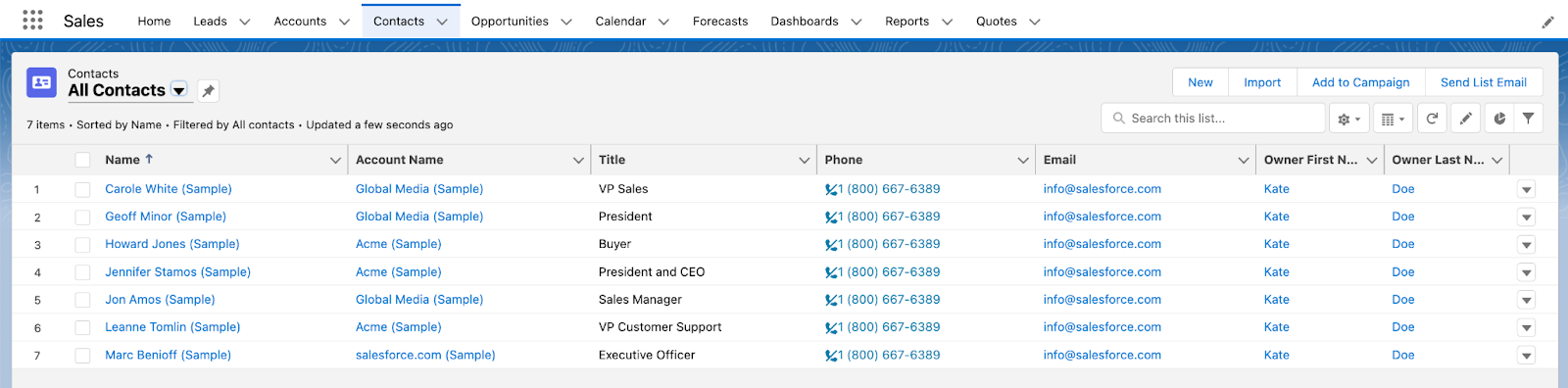Screen dimensions: 1568x388
Task: Click the New contact button
Action: [1200, 82]
